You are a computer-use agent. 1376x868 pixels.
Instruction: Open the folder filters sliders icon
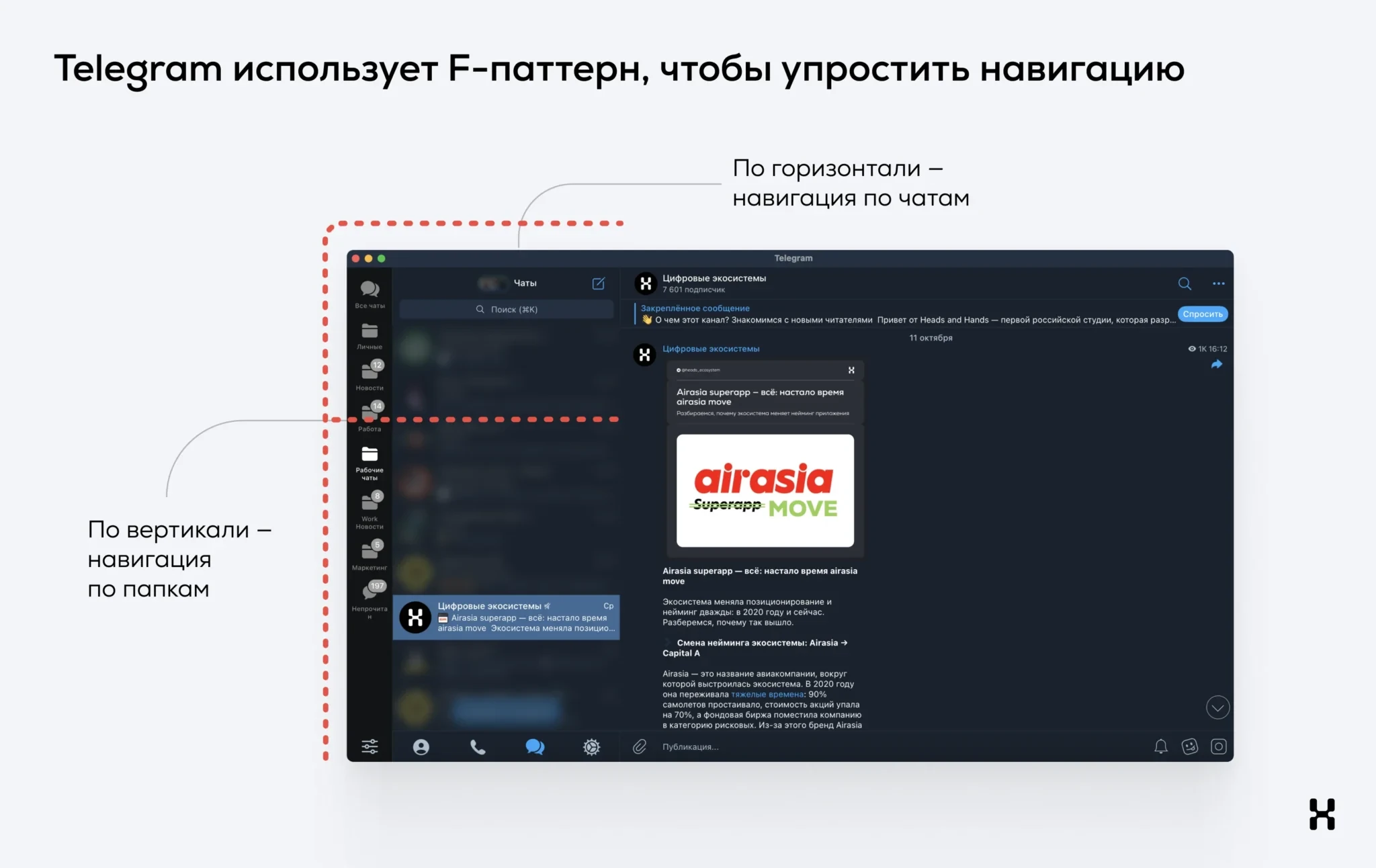point(370,746)
